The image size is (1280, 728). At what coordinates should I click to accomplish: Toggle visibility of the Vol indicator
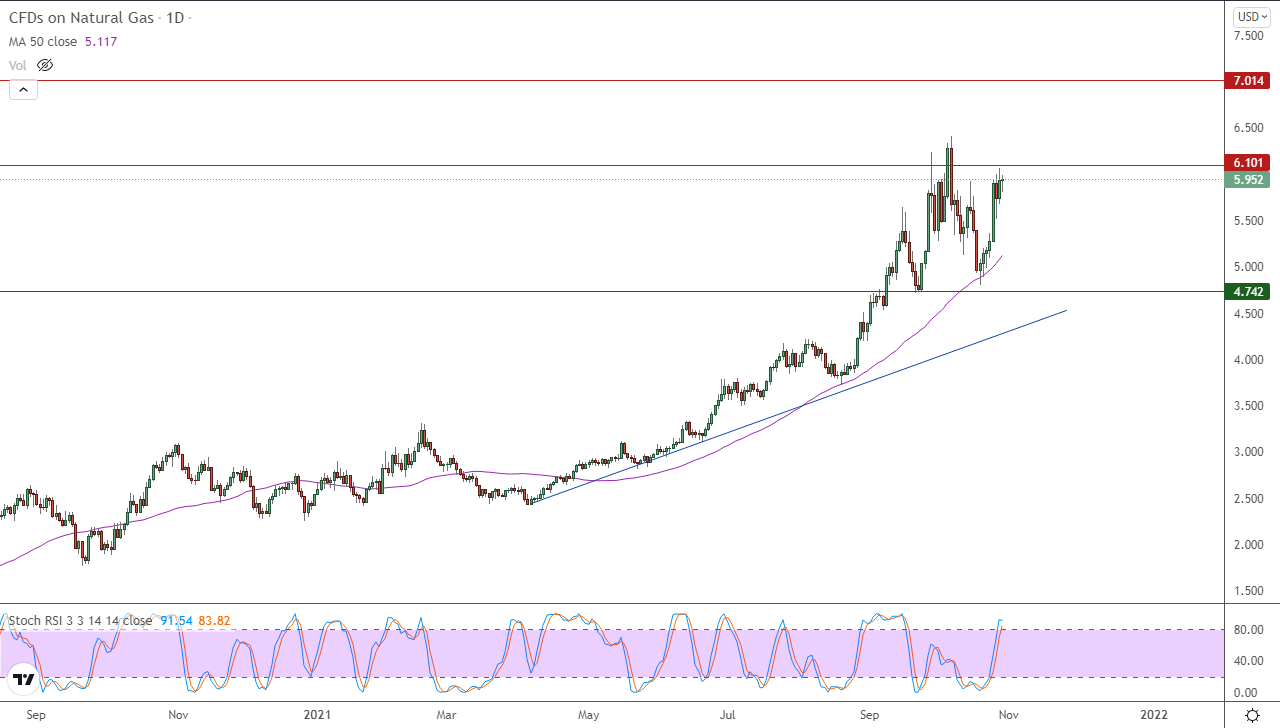[45, 65]
